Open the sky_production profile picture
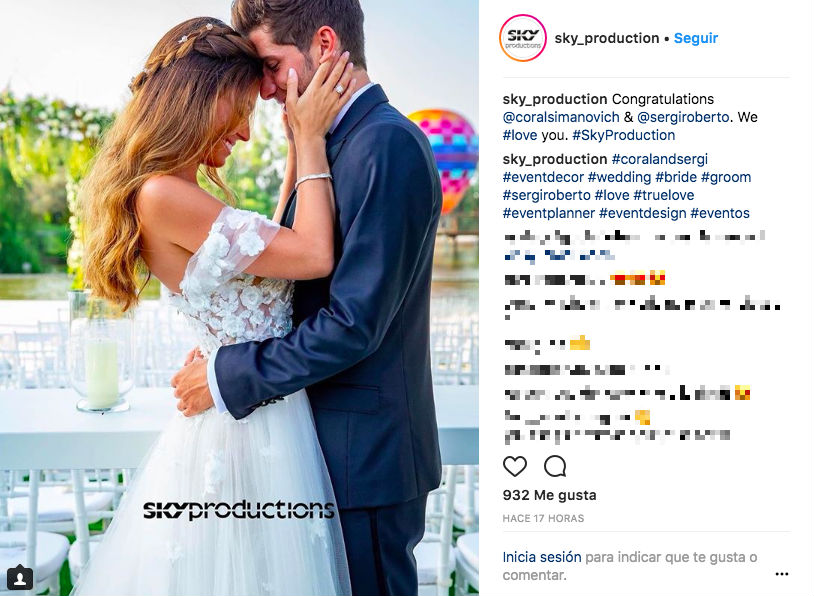Screen dimensions: 814x596 (x=523, y=38)
